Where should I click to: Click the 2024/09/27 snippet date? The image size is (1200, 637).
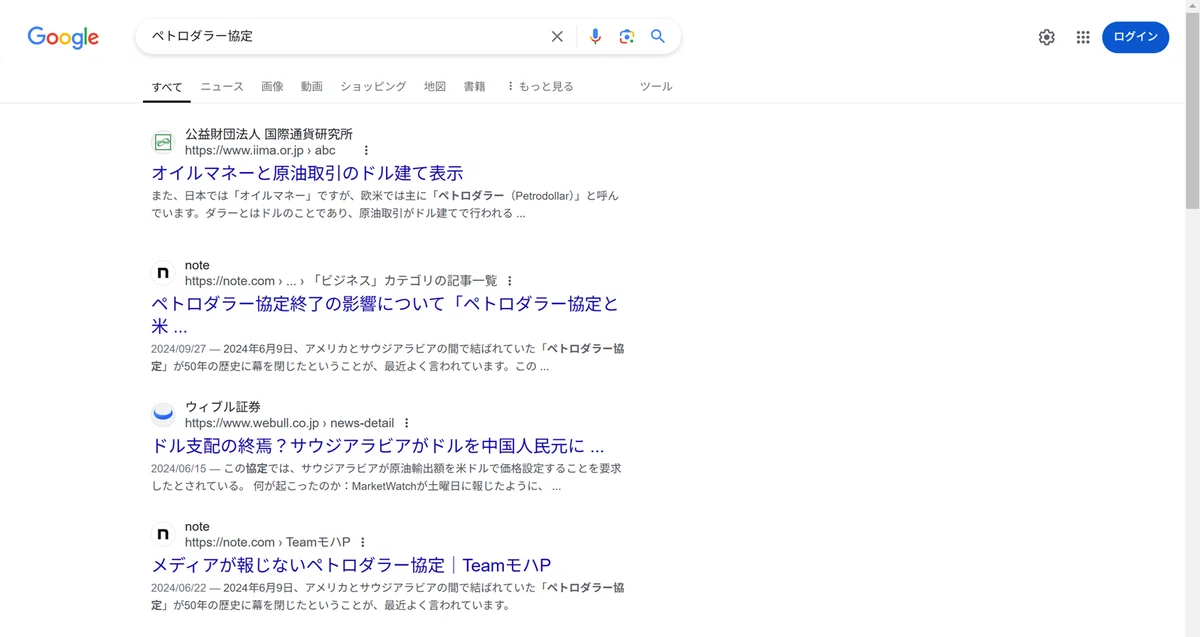[179, 349]
